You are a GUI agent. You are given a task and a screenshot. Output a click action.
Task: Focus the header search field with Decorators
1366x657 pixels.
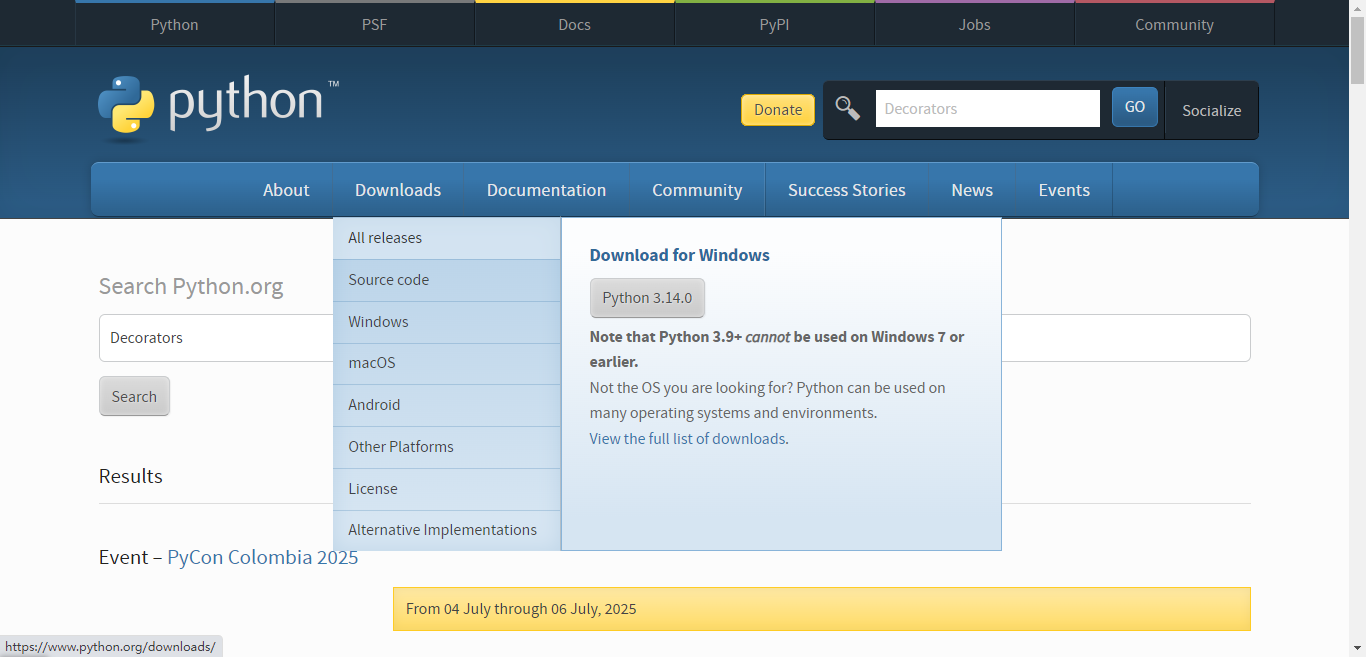point(987,108)
